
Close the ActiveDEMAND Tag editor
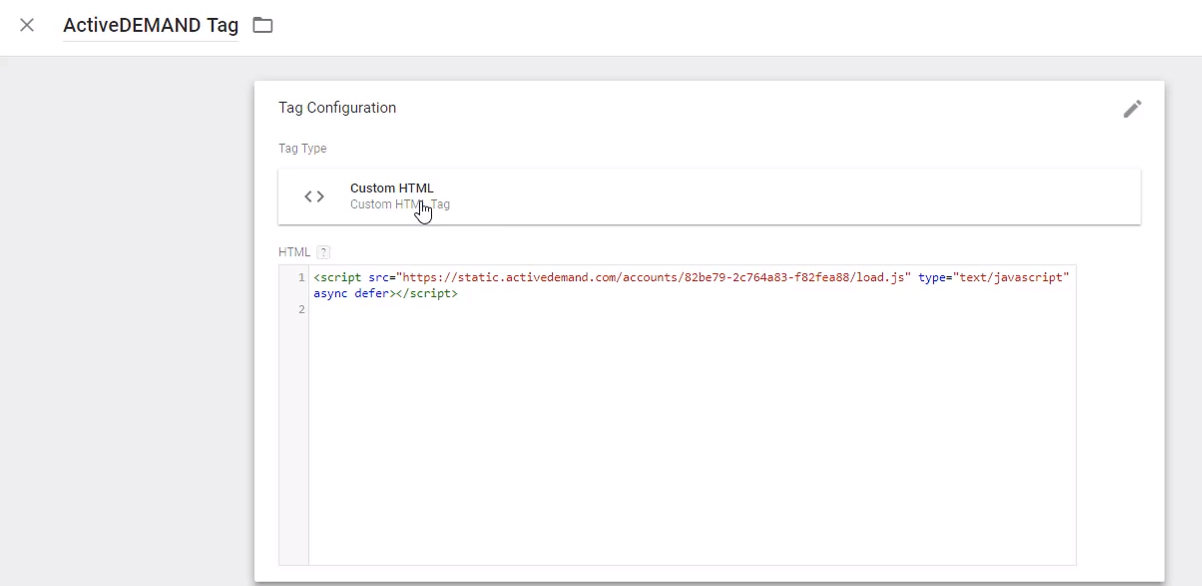pos(27,25)
